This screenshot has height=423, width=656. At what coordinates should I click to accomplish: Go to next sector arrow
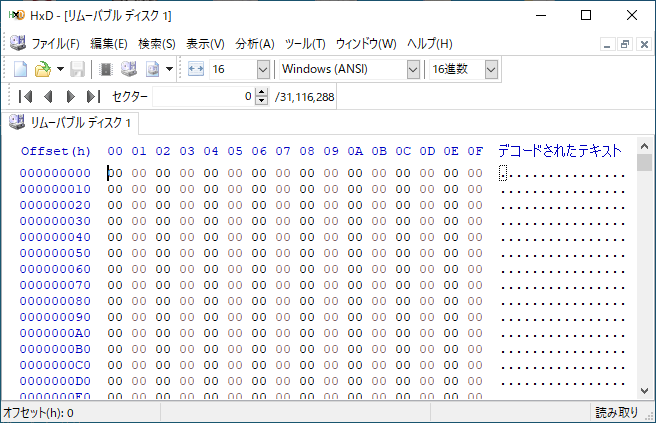coord(71,97)
